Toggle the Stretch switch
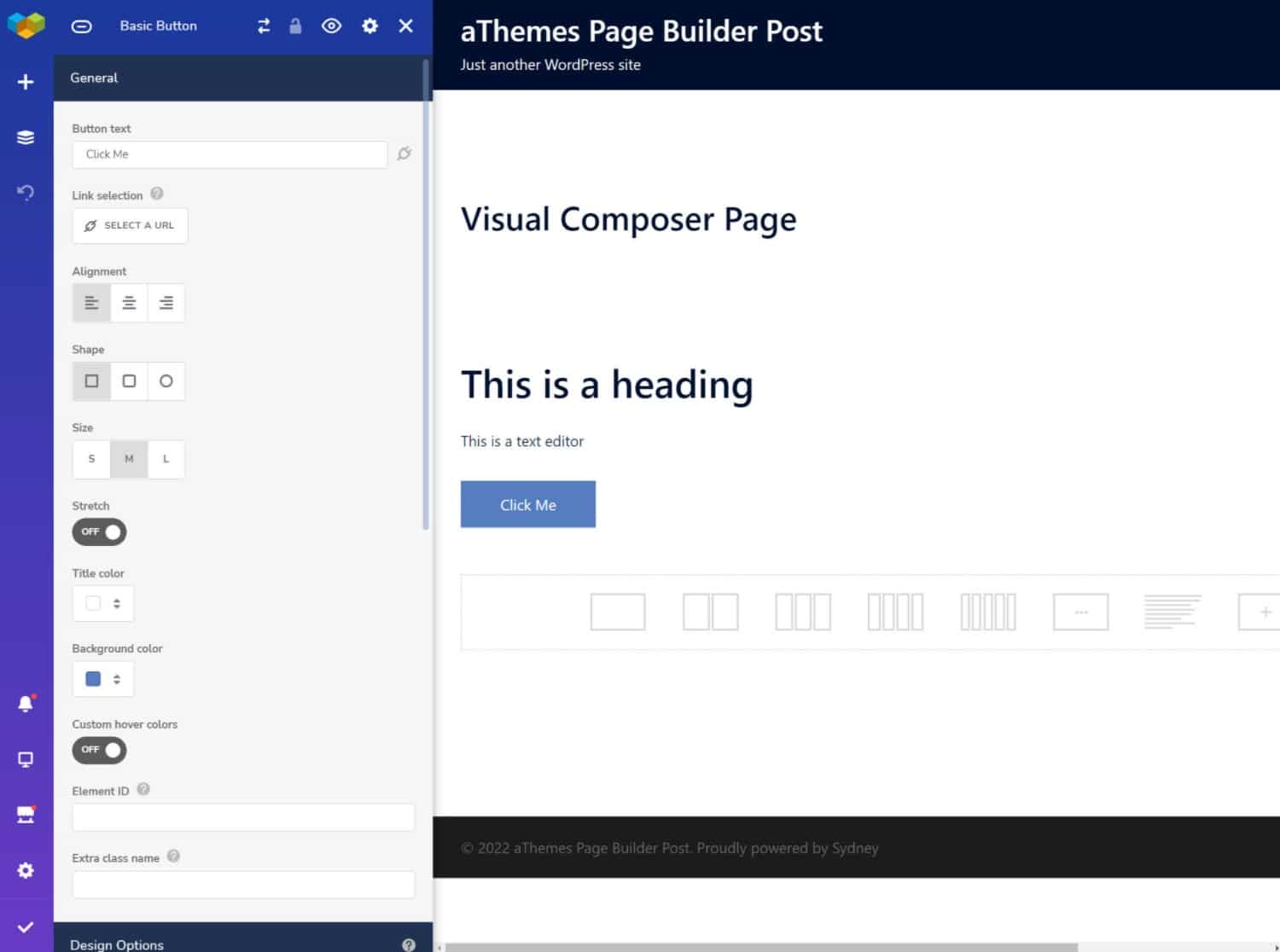This screenshot has height=952, width=1280. 99,531
